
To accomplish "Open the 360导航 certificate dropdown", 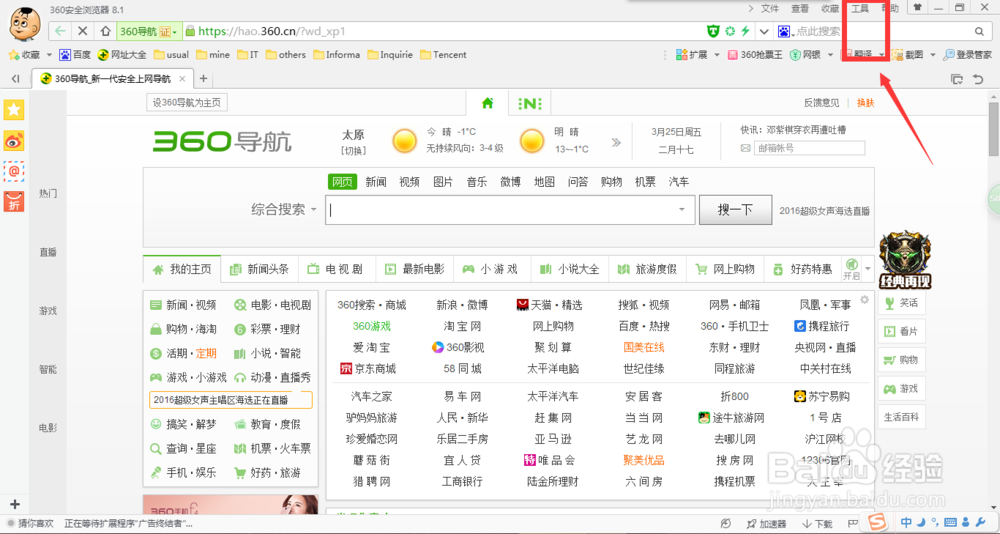I will point(147,31).
